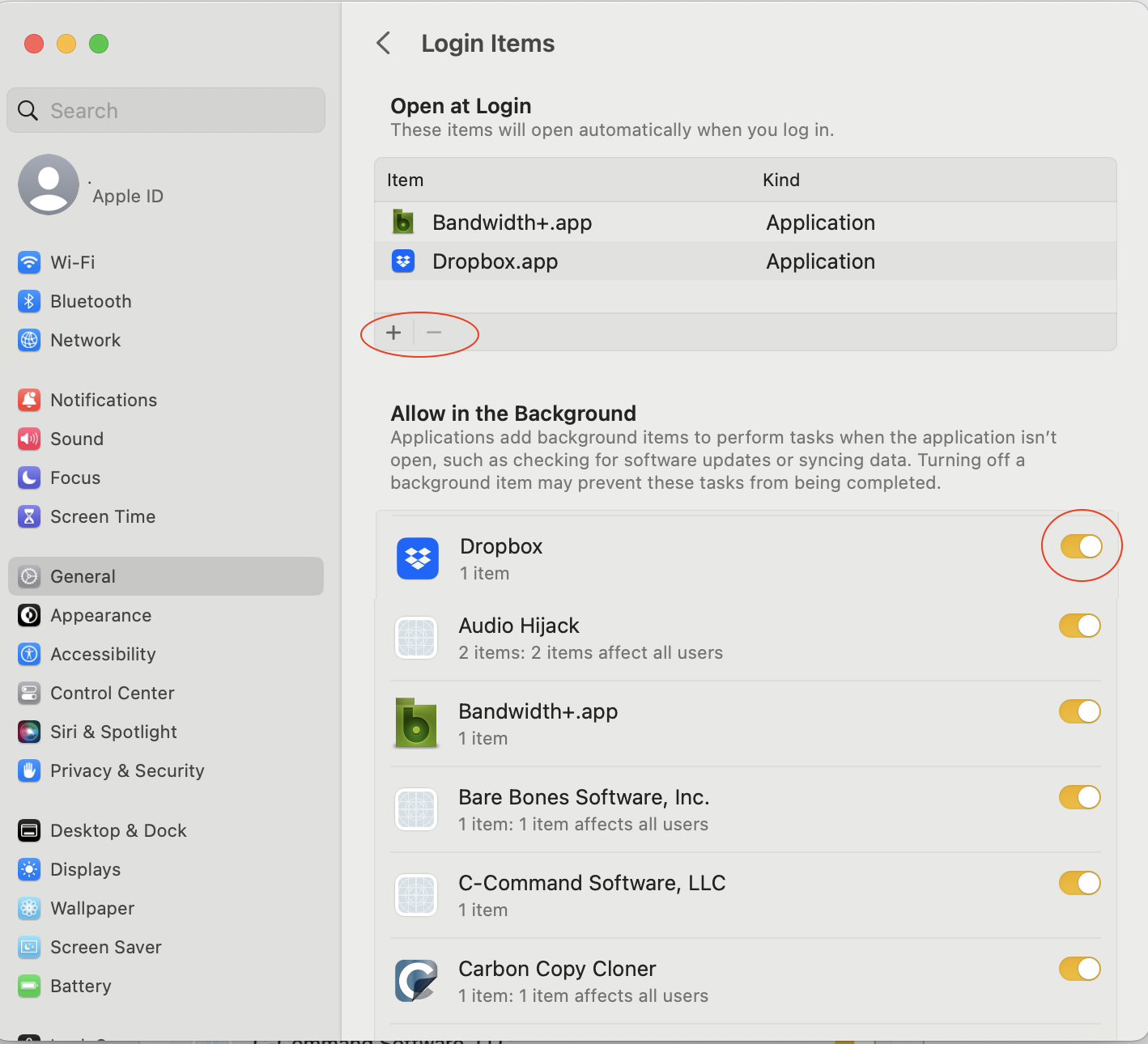Click the Desktop & Dock icon
The width and height of the screenshot is (1148, 1044).
coord(29,830)
